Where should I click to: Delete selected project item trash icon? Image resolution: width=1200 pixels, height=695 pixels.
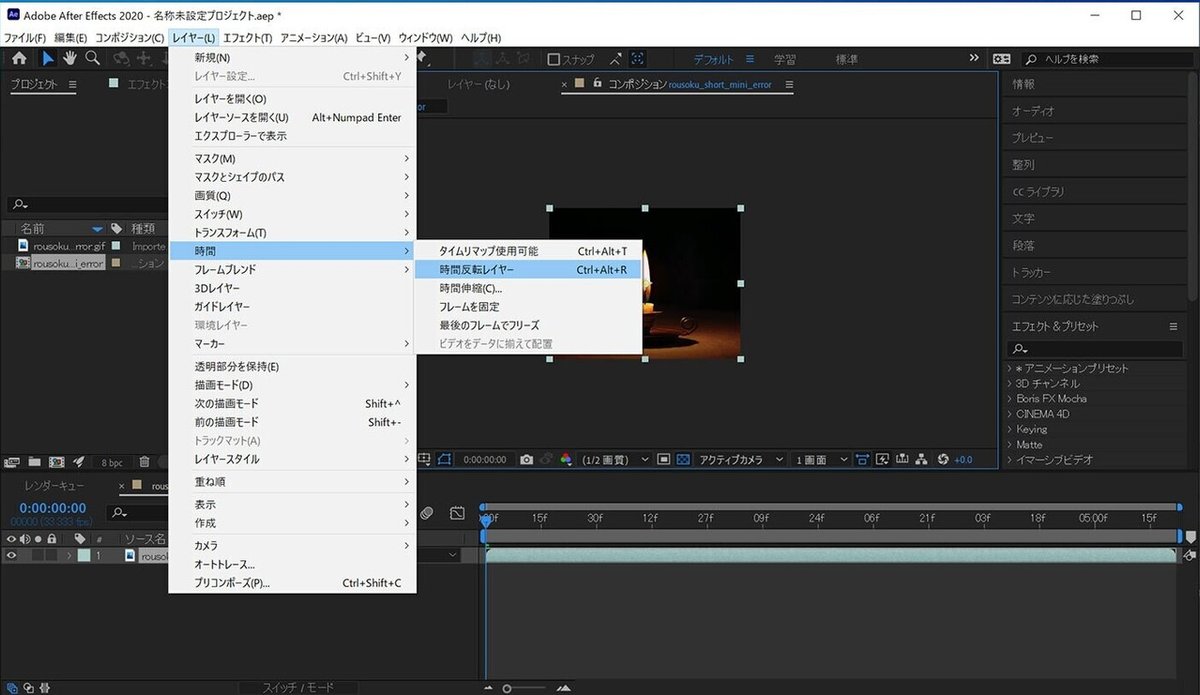[145, 462]
